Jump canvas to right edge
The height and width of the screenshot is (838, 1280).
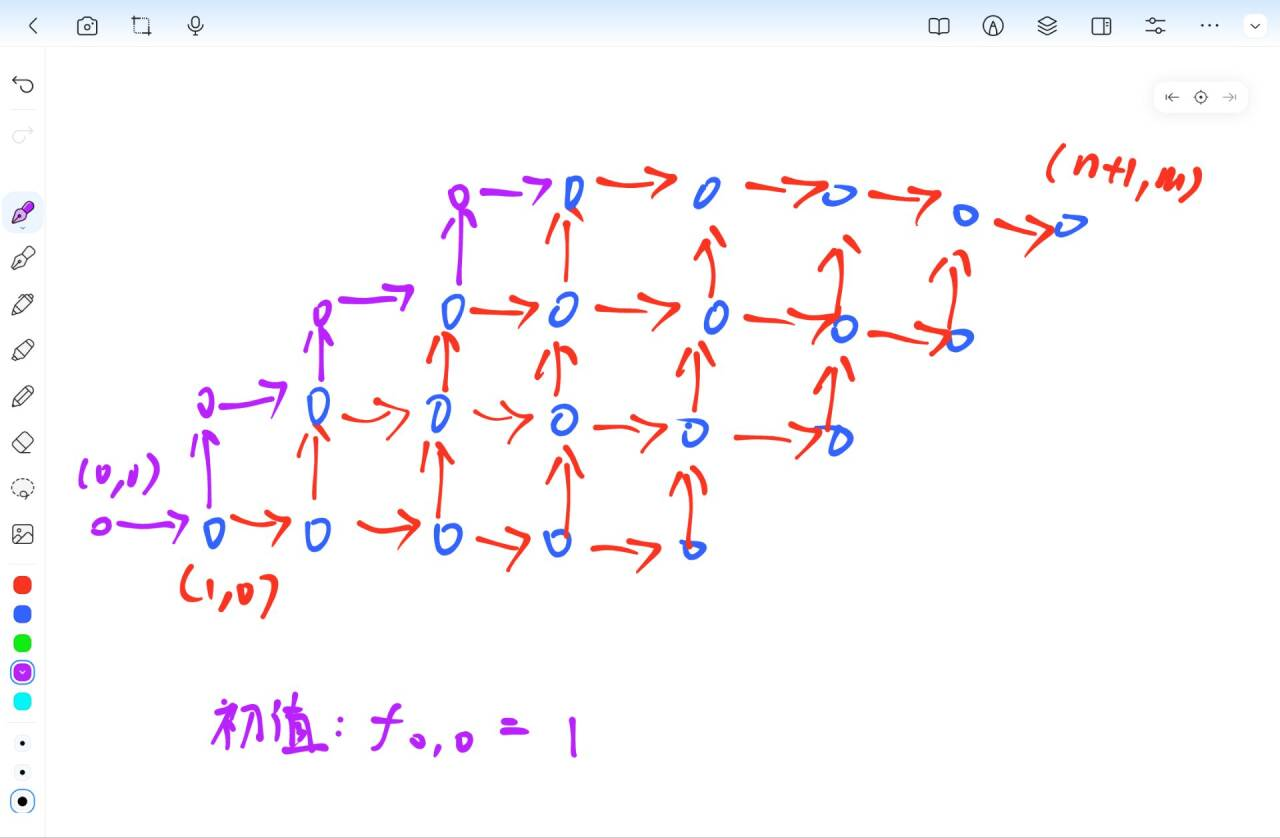(1230, 97)
